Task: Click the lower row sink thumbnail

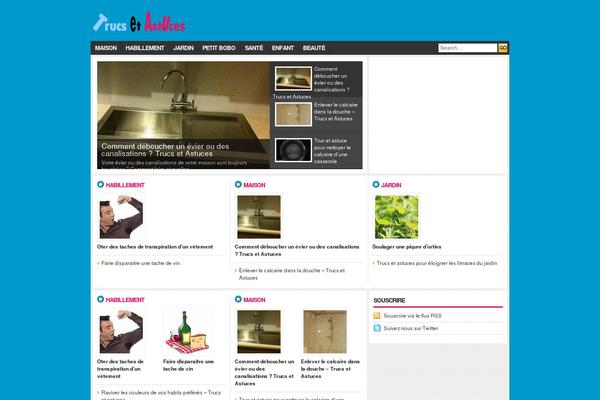Action: click(259, 331)
